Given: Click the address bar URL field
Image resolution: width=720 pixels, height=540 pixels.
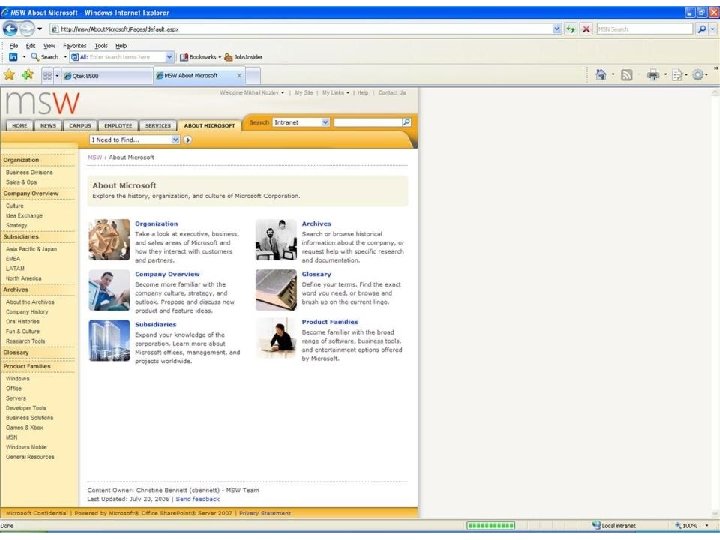Looking at the screenshot, I should (x=301, y=29).
